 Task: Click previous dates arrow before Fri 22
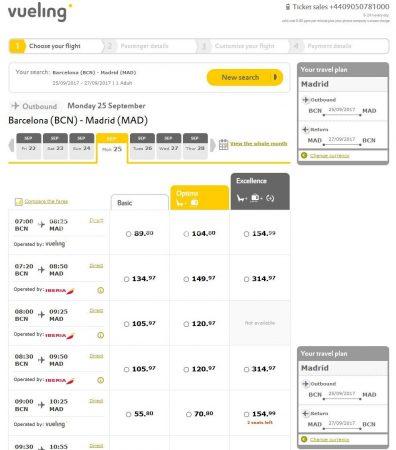(x=12, y=146)
